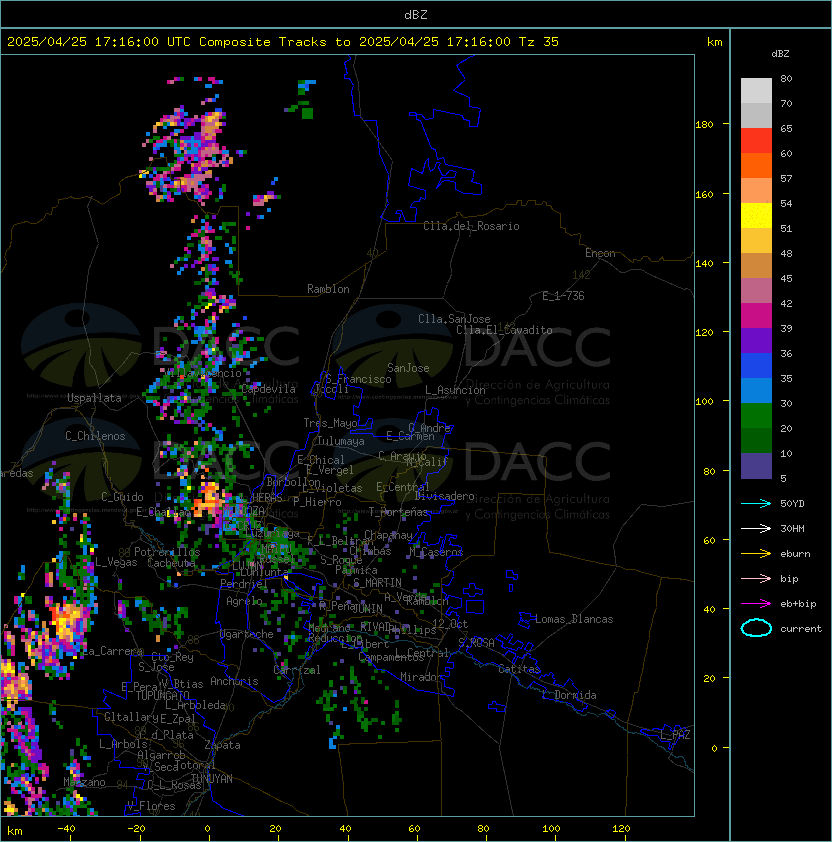Click the Lomas_Blancas place label

574,619
